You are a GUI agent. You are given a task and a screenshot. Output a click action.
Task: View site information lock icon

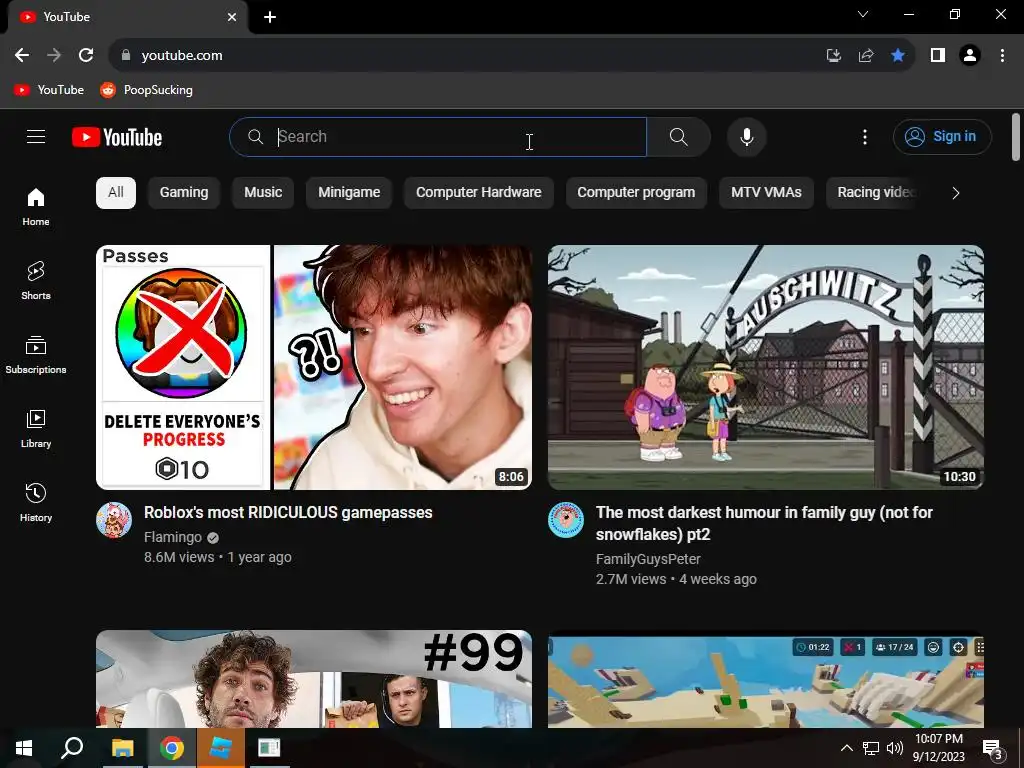click(x=126, y=56)
